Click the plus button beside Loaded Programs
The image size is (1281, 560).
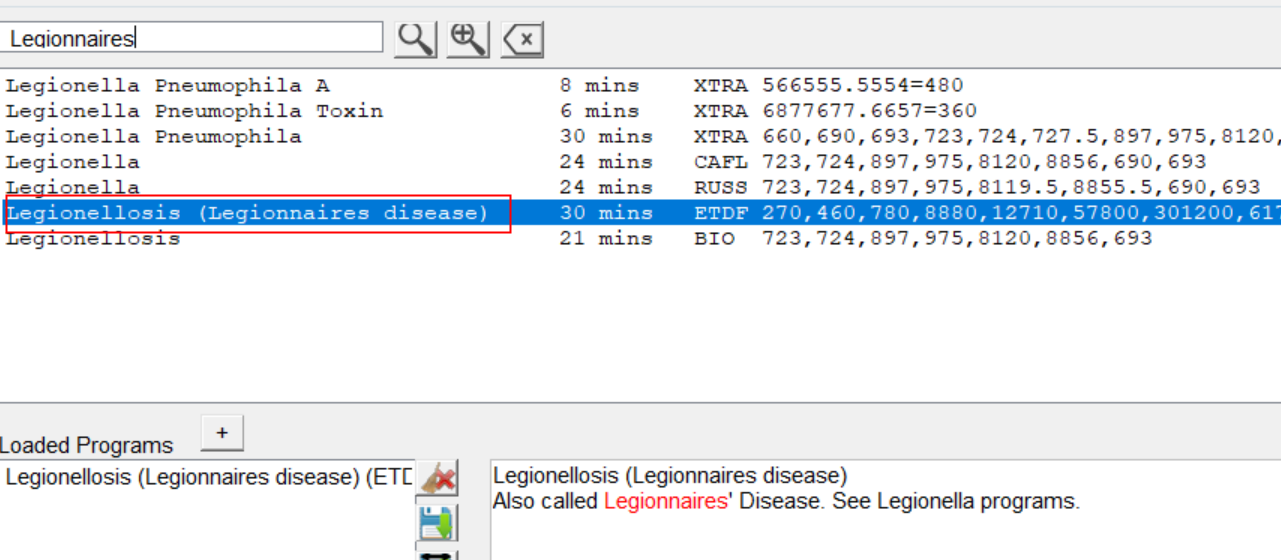click(x=222, y=433)
